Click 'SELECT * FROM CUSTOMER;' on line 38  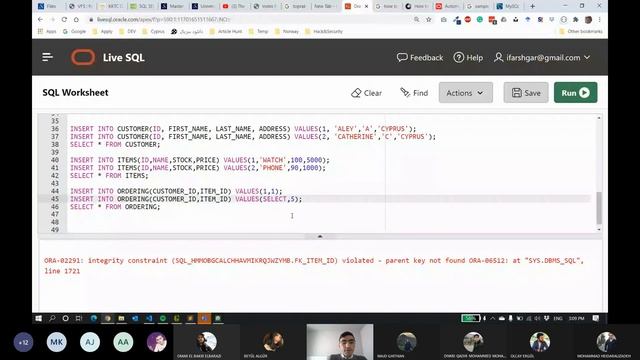(x=115, y=144)
